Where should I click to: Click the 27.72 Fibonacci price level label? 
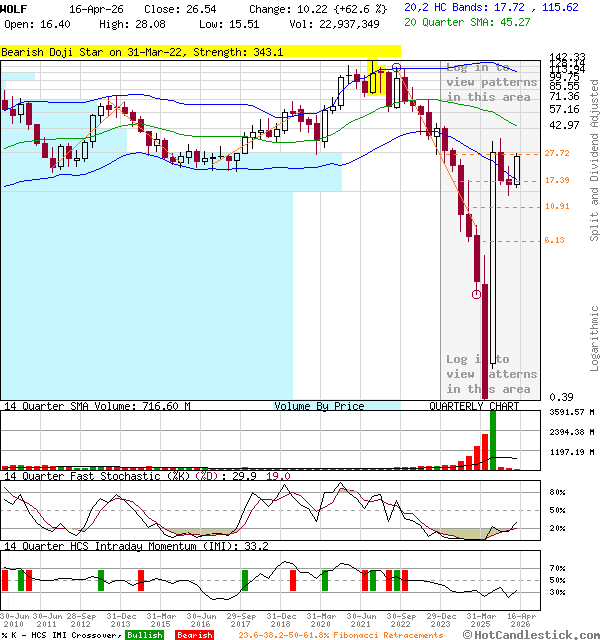[x=557, y=154]
